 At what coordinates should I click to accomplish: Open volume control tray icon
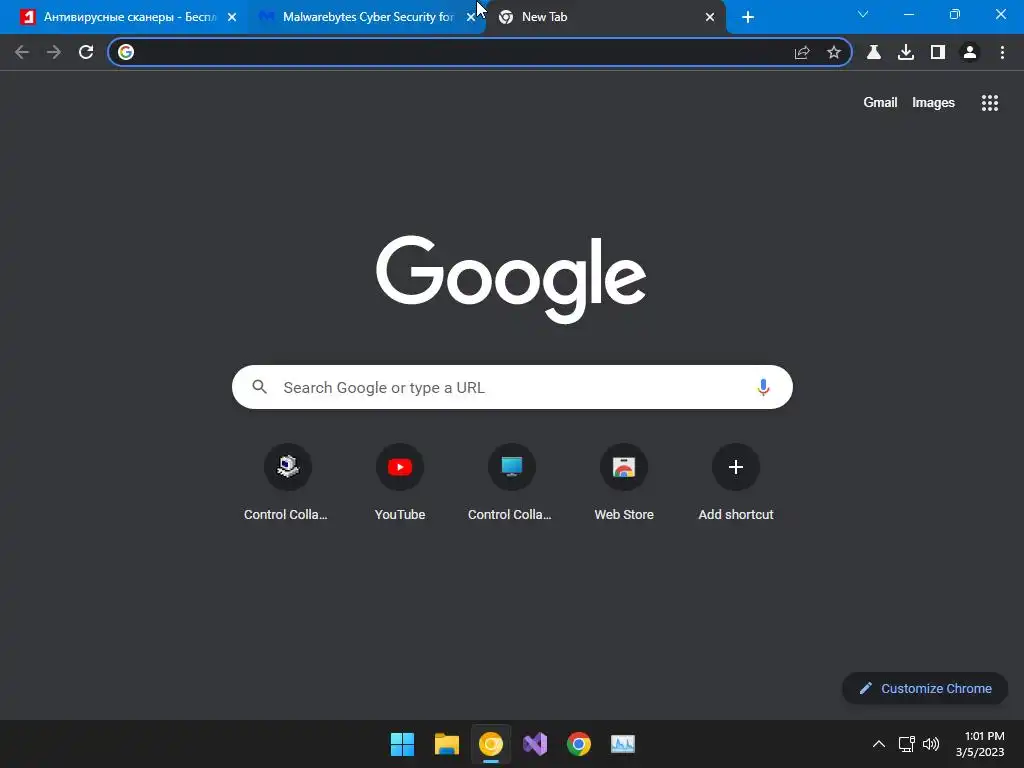(x=931, y=744)
